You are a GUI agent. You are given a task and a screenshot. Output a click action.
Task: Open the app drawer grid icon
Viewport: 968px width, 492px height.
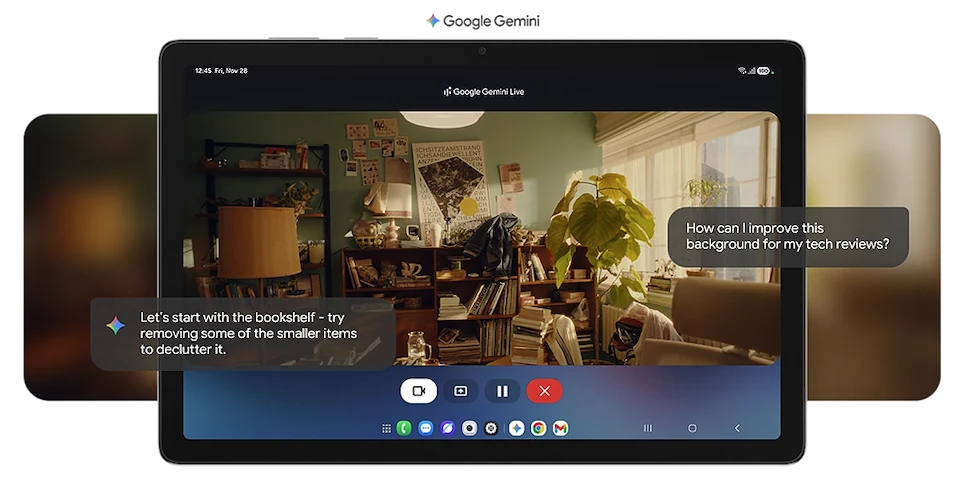point(387,428)
